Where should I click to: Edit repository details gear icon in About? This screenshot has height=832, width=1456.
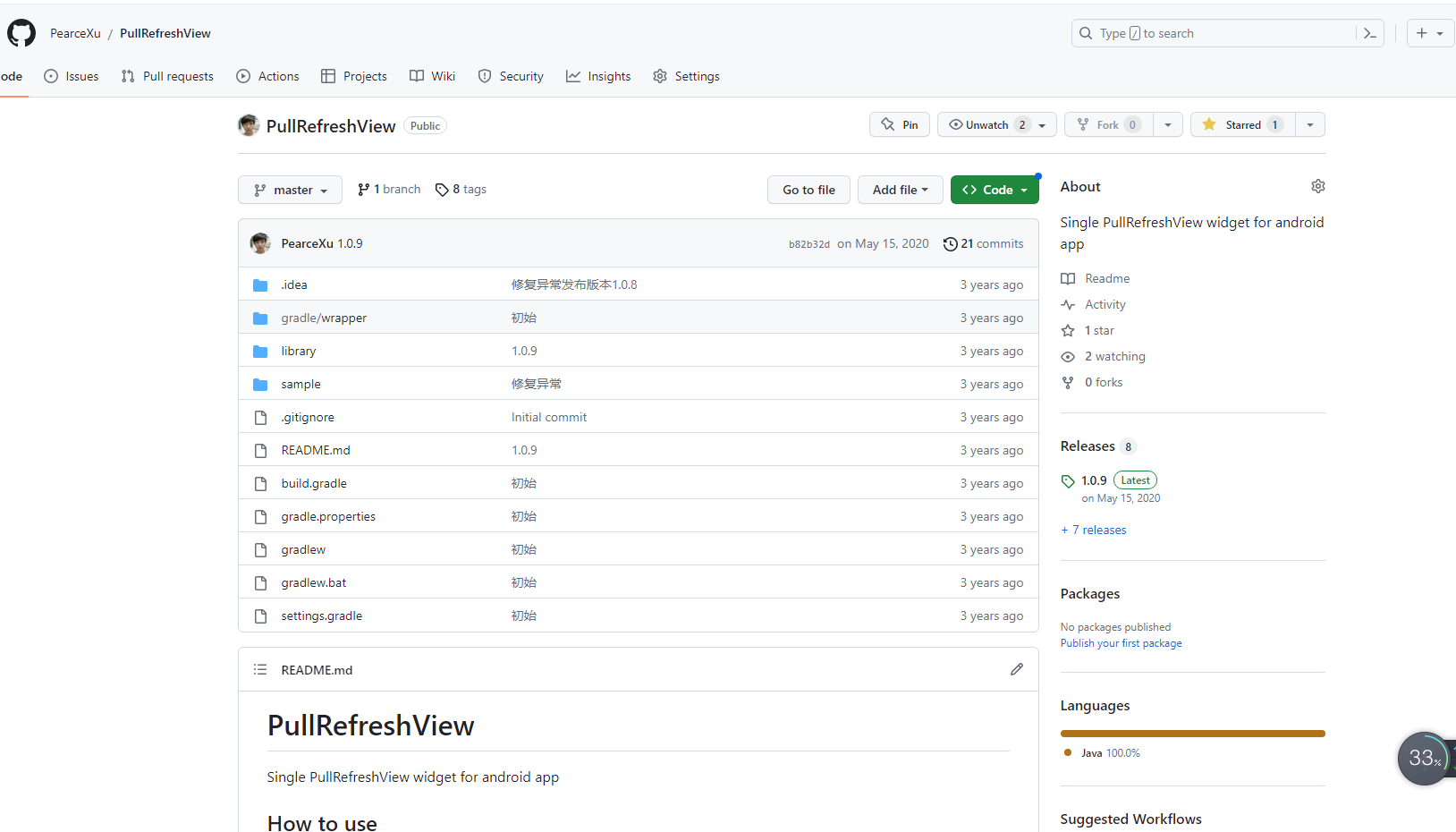pyautogui.click(x=1317, y=186)
